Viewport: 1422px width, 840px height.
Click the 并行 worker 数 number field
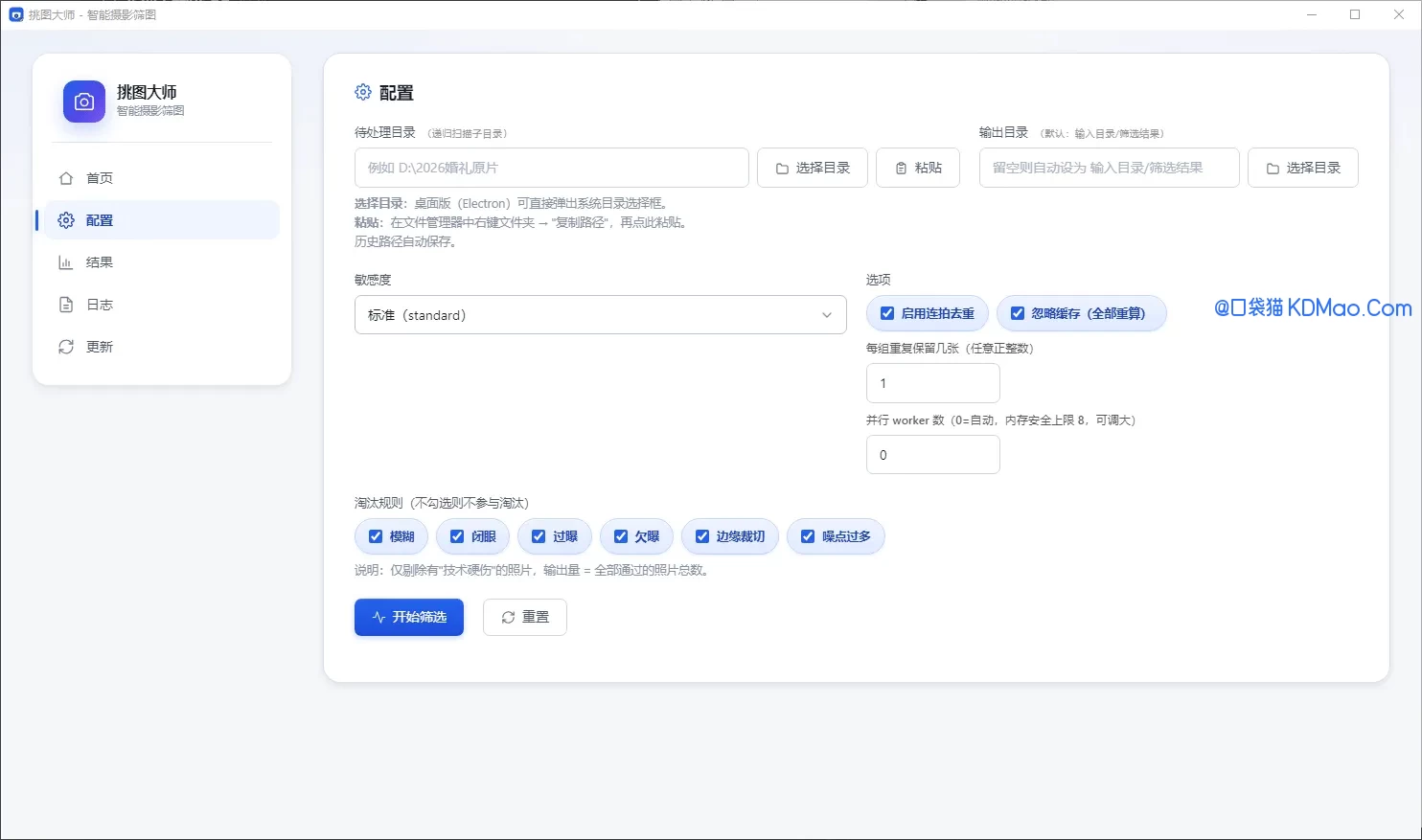tap(933, 455)
